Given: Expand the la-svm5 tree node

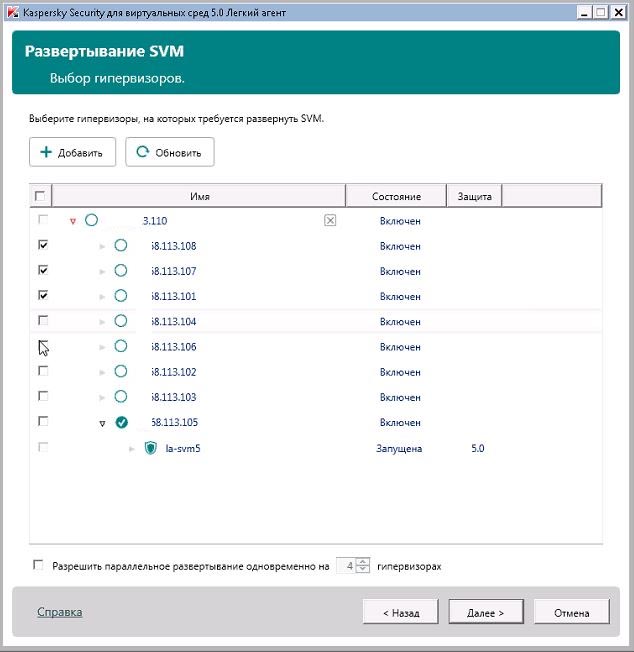Looking at the screenshot, I should (x=131, y=449).
